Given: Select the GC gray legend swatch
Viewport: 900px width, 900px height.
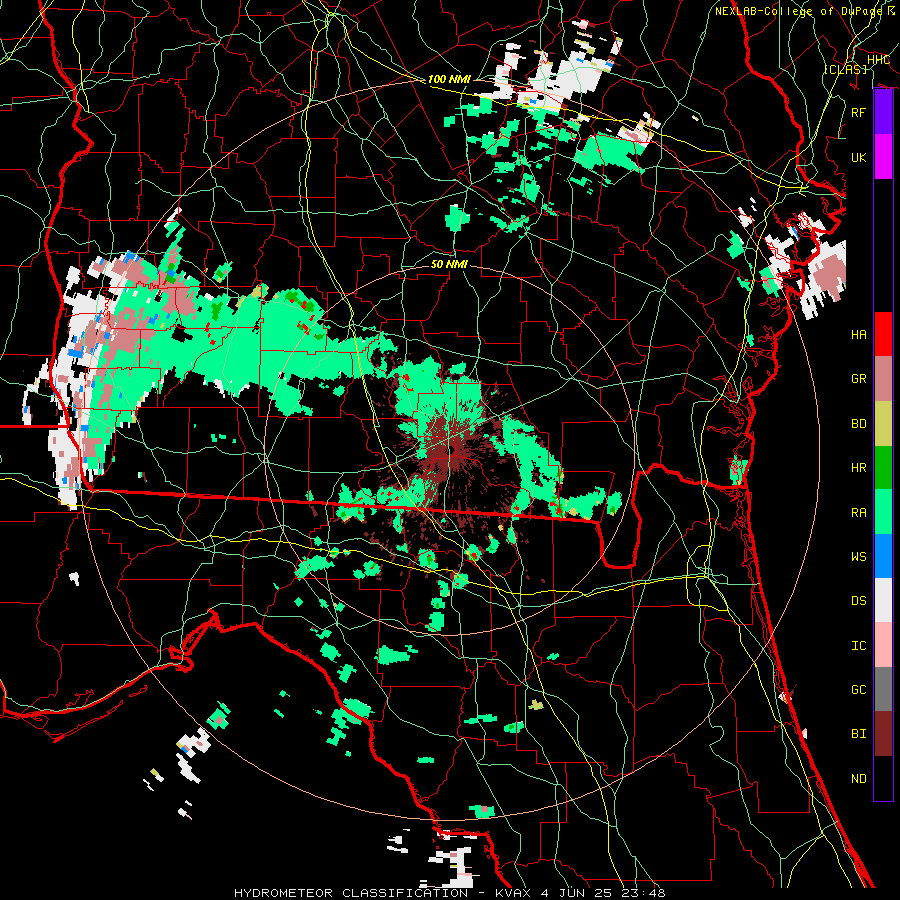Looking at the screenshot, I should 883,689.
